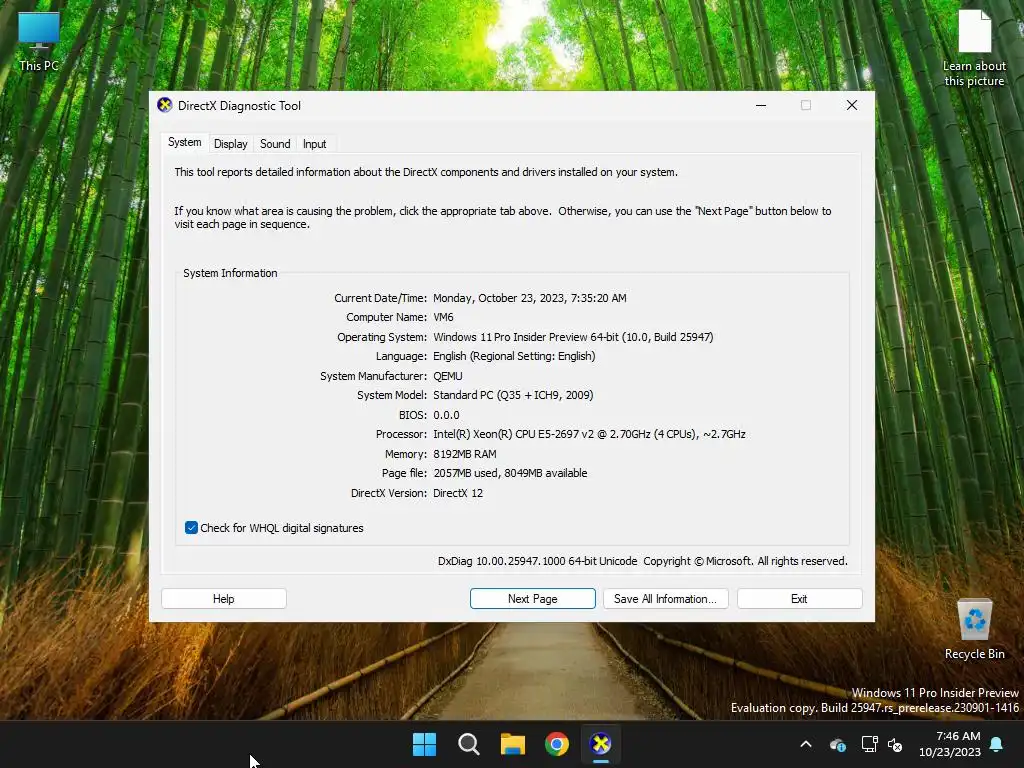Open taskbar Search

pos(468,744)
